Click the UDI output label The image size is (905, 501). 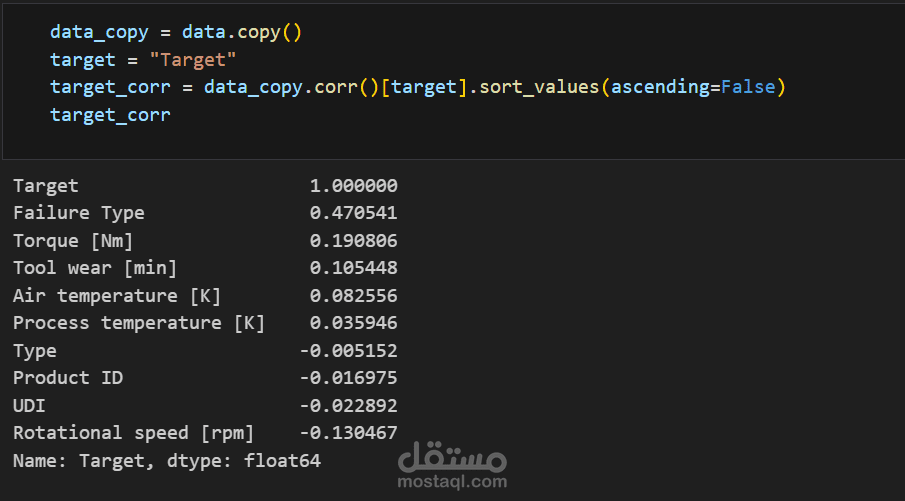coord(29,406)
